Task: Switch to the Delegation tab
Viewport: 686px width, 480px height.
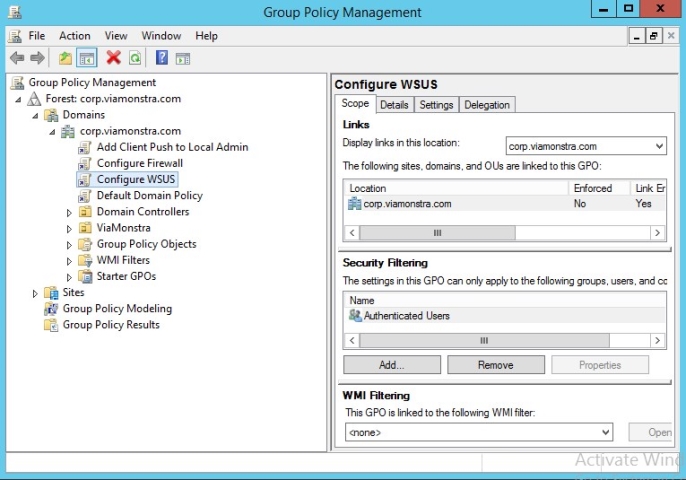Action: pos(487,105)
